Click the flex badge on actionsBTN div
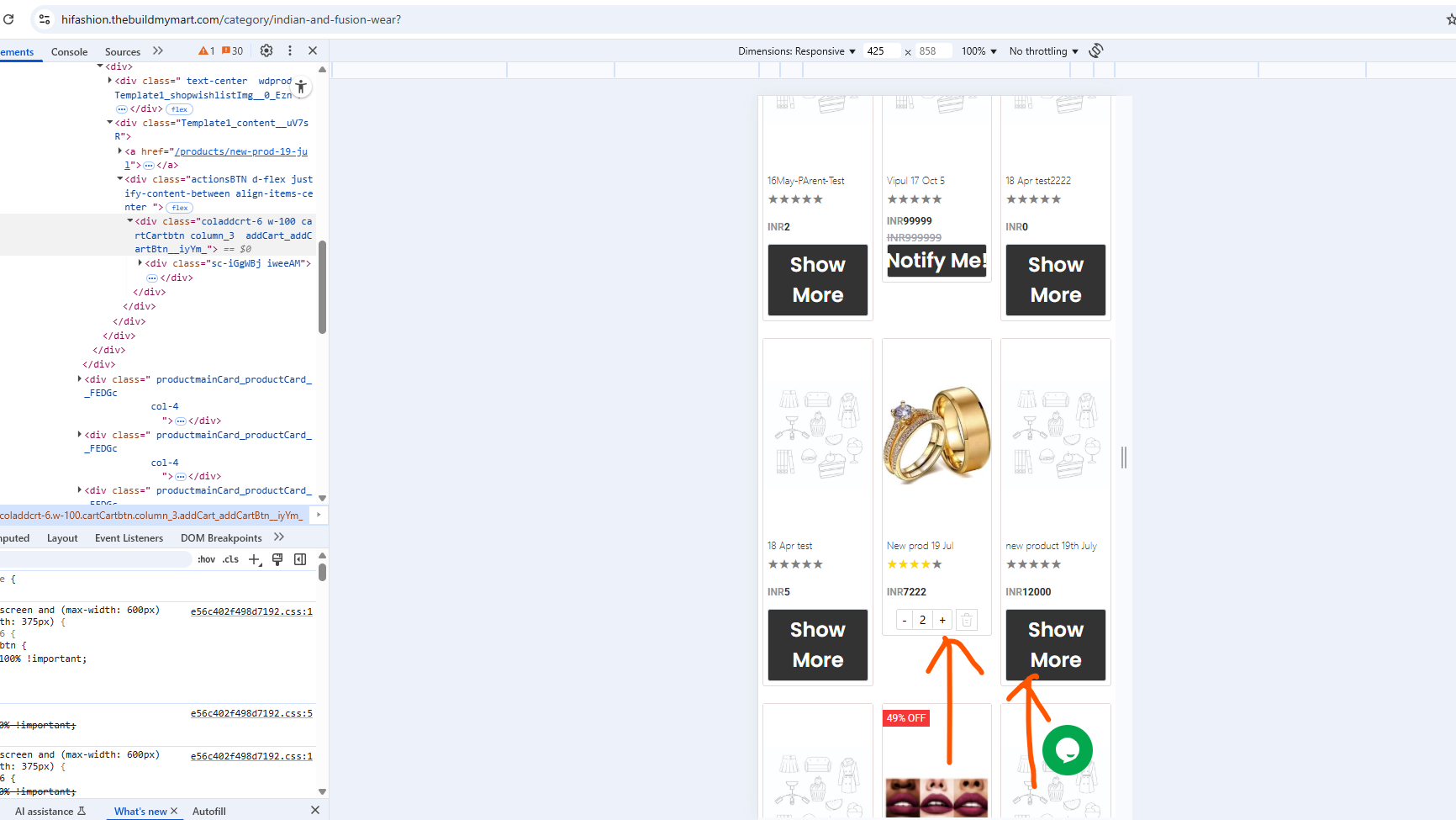This screenshot has width=1456, height=820. [x=180, y=208]
